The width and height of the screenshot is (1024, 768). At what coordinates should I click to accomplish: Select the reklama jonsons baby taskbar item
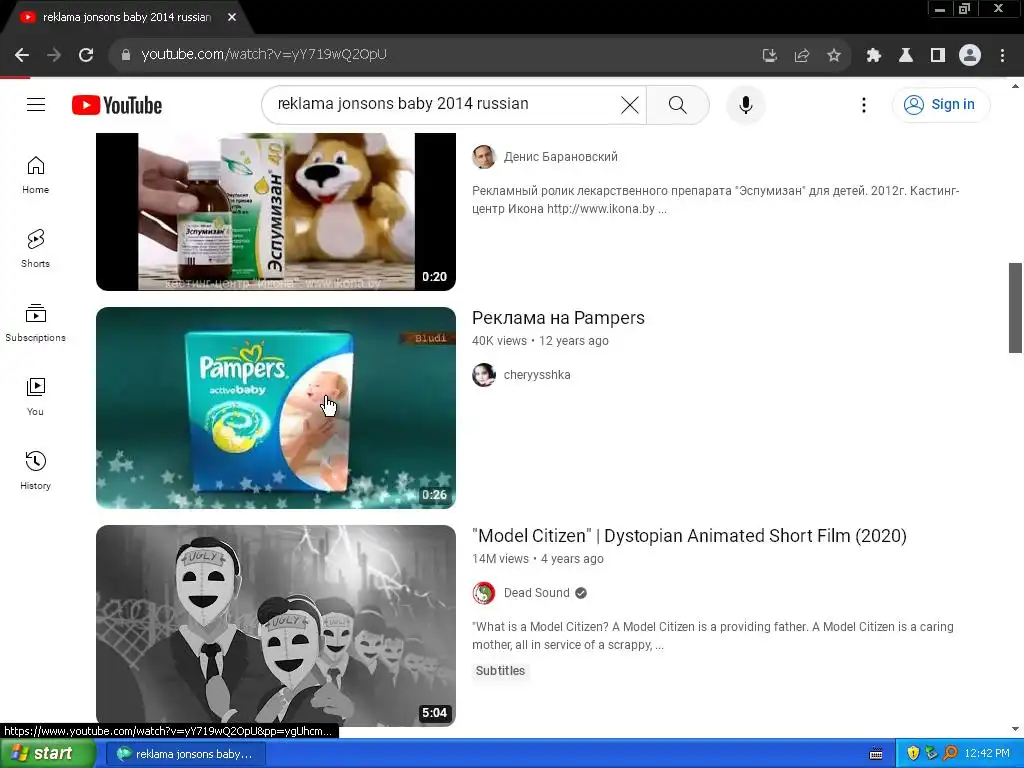186,754
